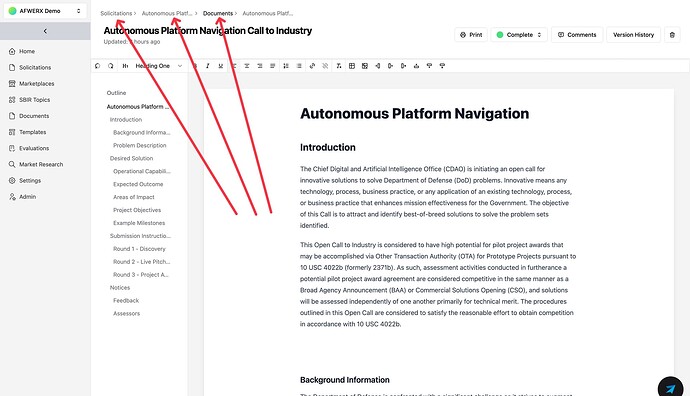Go to SBIR Topics in sidebar

tap(34, 100)
